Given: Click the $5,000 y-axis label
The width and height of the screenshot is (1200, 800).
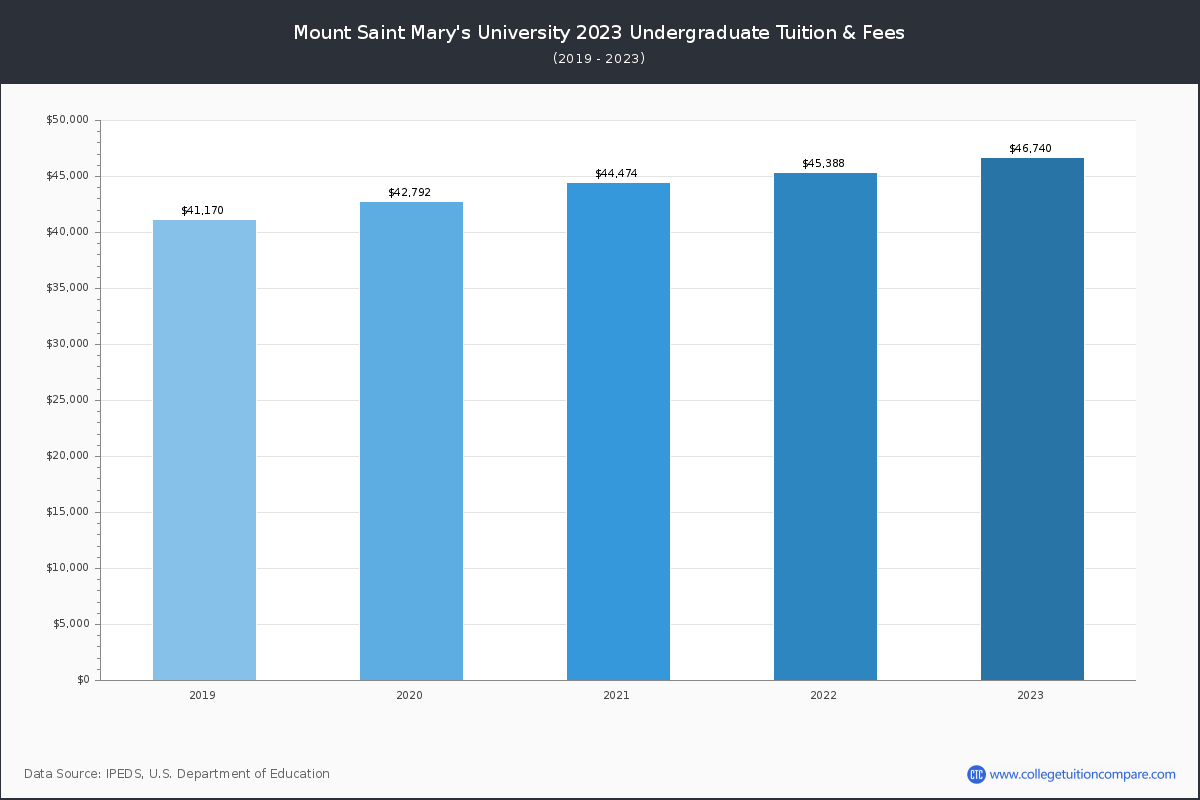Looking at the screenshot, I should coord(71,624).
